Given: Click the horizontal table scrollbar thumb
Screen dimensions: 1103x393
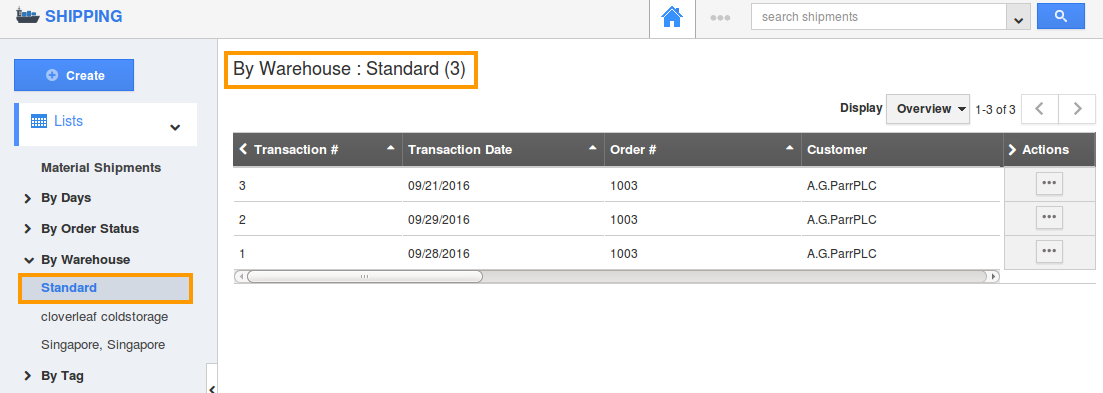Looking at the screenshot, I should [364, 276].
